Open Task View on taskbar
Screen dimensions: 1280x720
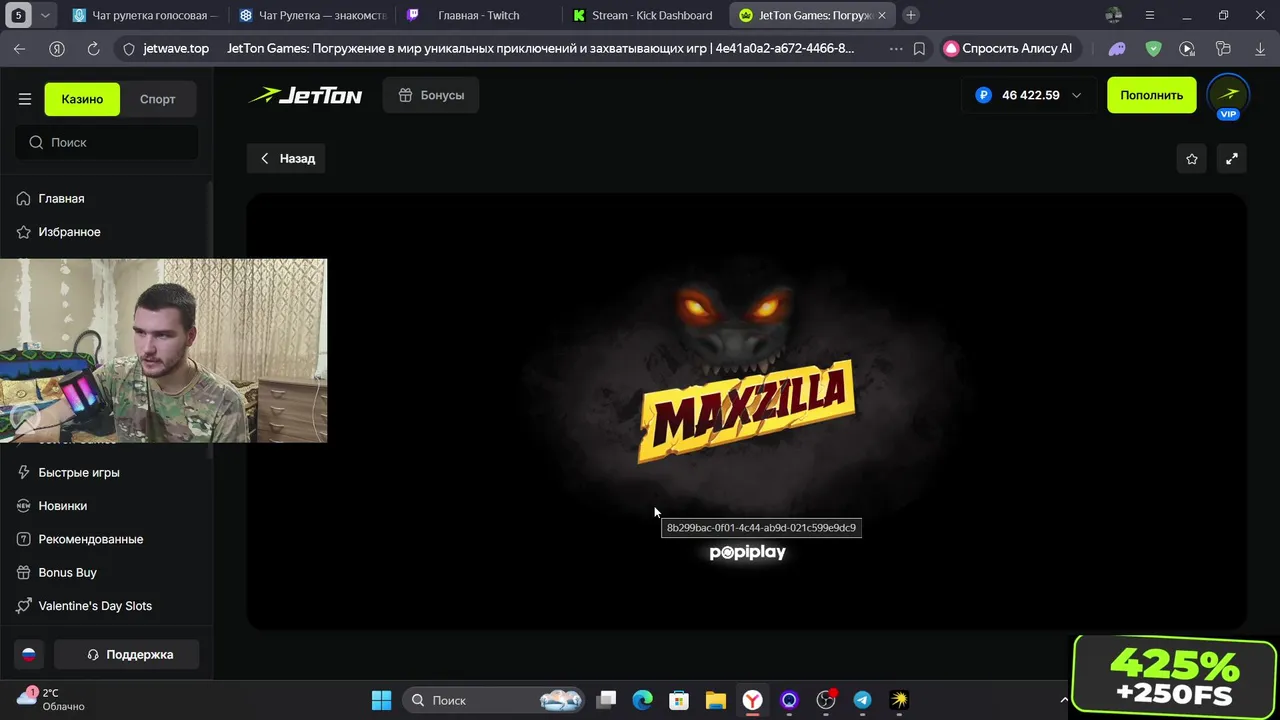click(x=606, y=700)
